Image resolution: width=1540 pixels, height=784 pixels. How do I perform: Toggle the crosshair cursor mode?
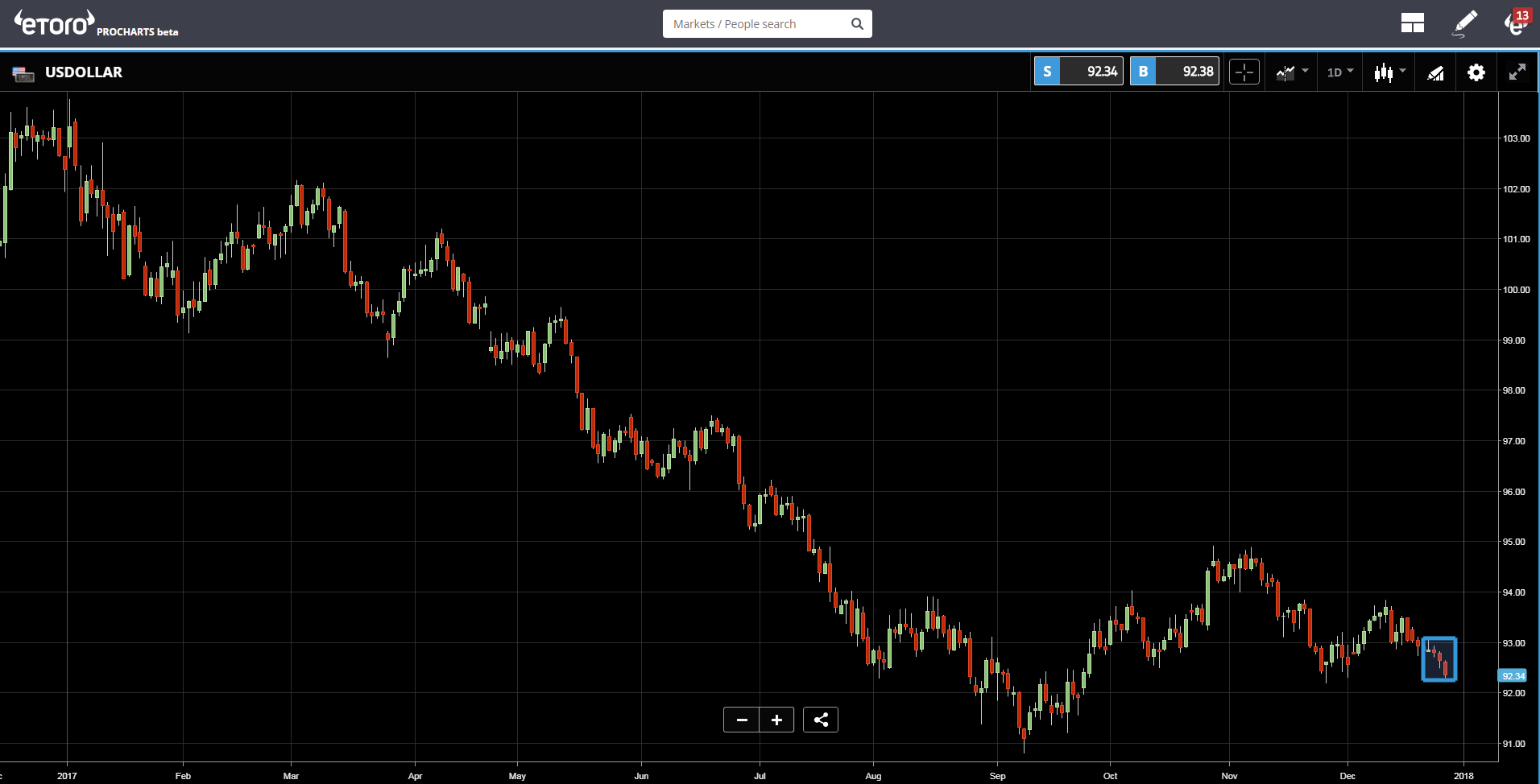pos(1244,72)
